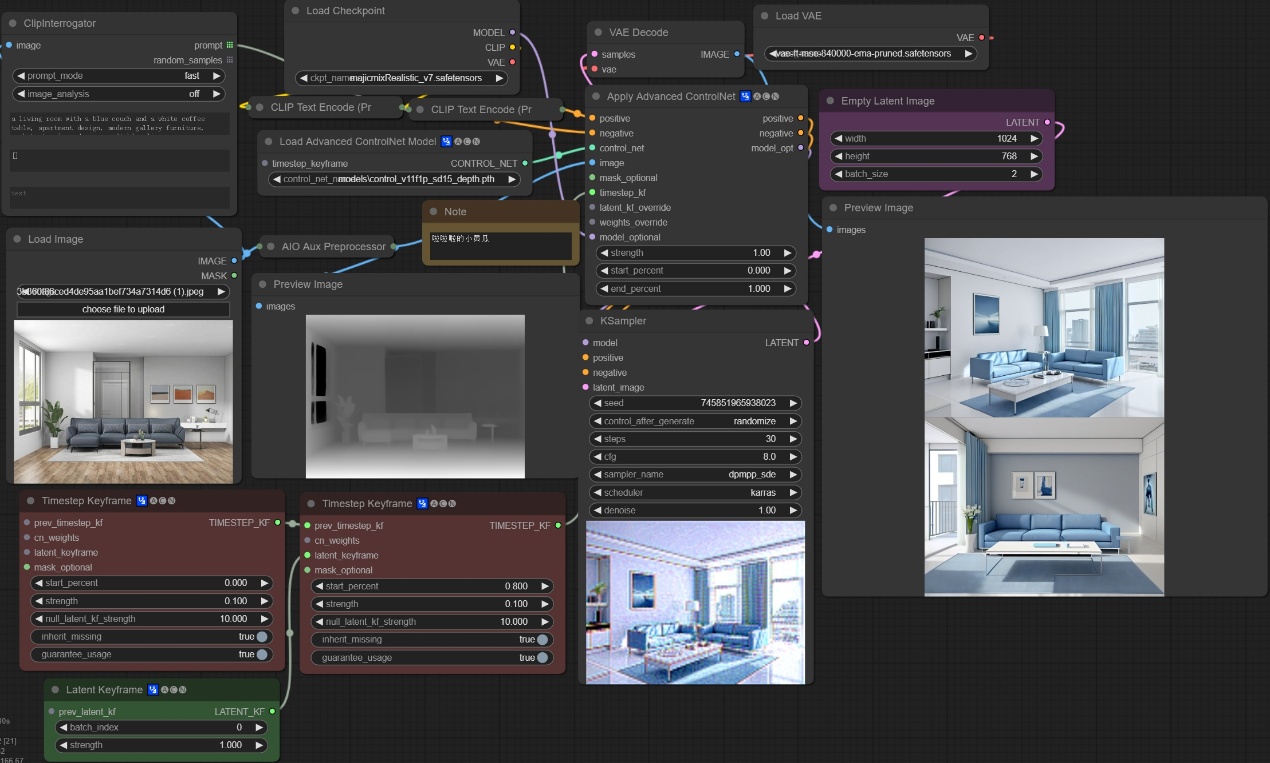Viewport: 1270px width, 763px height.
Task: Toggle guarantee_usage in Timestep Keyframe with start_percent 0.800
Action: pyautogui.click(x=542, y=658)
